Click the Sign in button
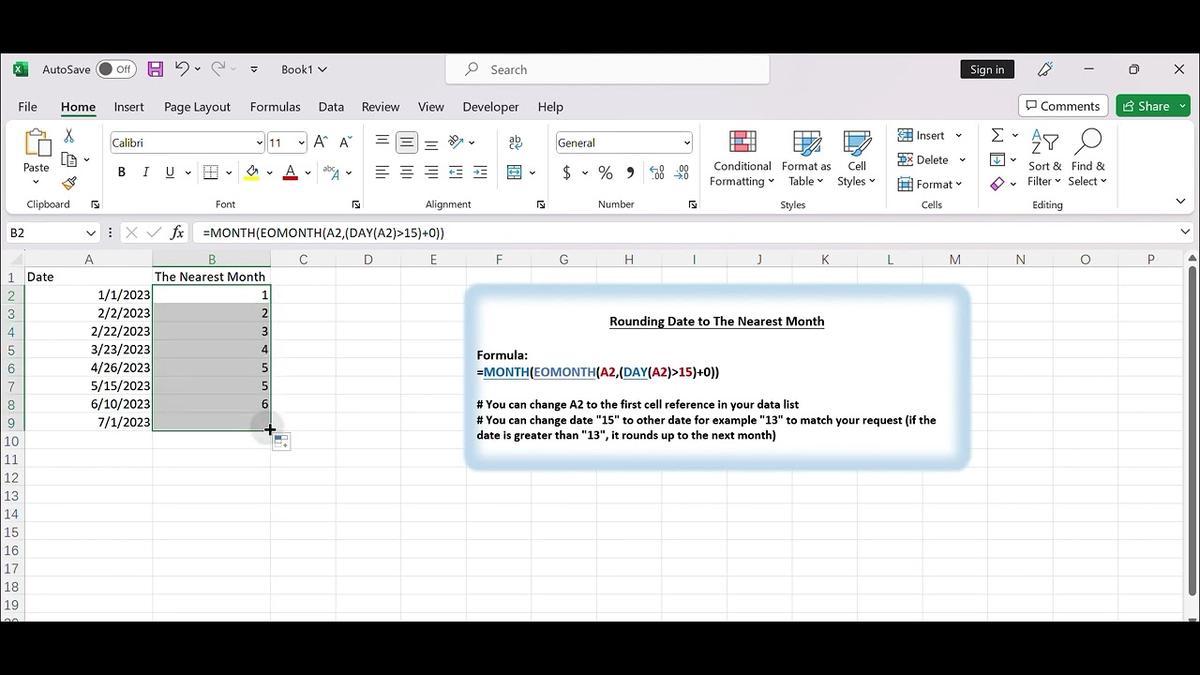 click(987, 69)
